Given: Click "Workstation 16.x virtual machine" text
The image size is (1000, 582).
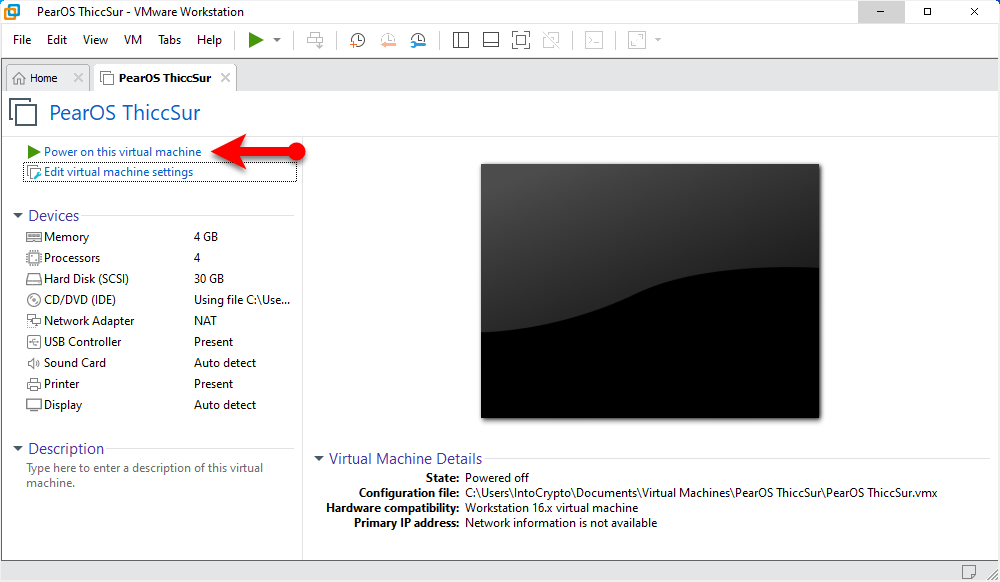Looking at the screenshot, I should tap(552, 508).
